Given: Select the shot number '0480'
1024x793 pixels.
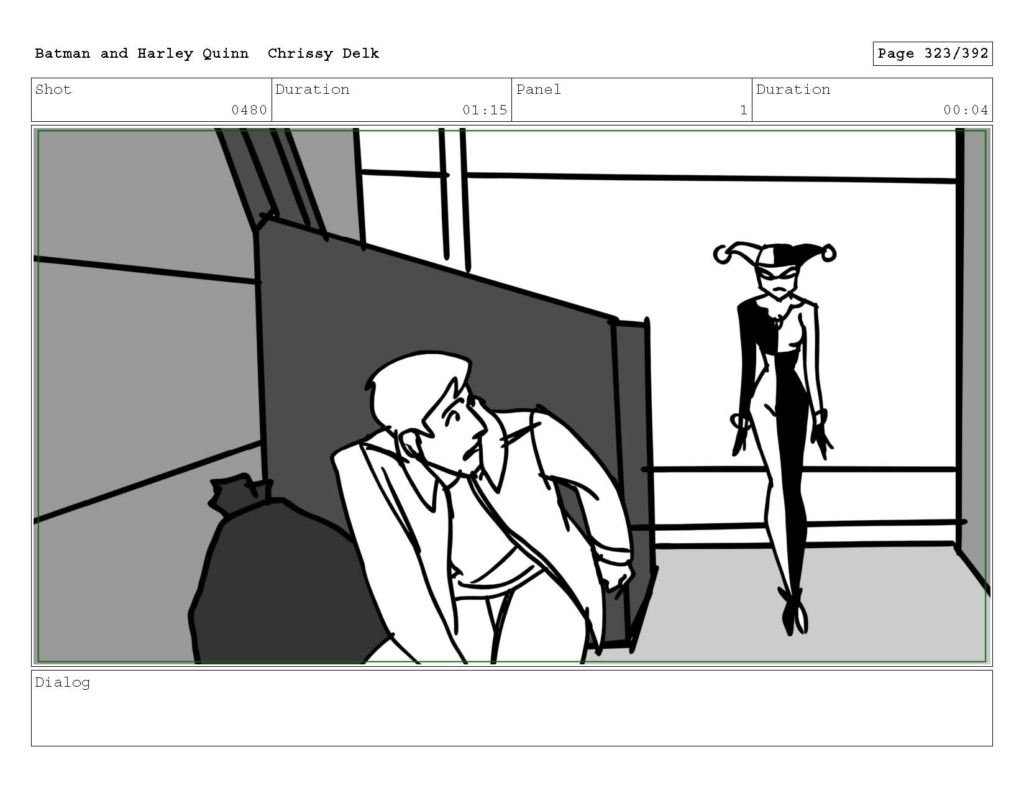Looking at the screenshot, I should tap(249, 110).
